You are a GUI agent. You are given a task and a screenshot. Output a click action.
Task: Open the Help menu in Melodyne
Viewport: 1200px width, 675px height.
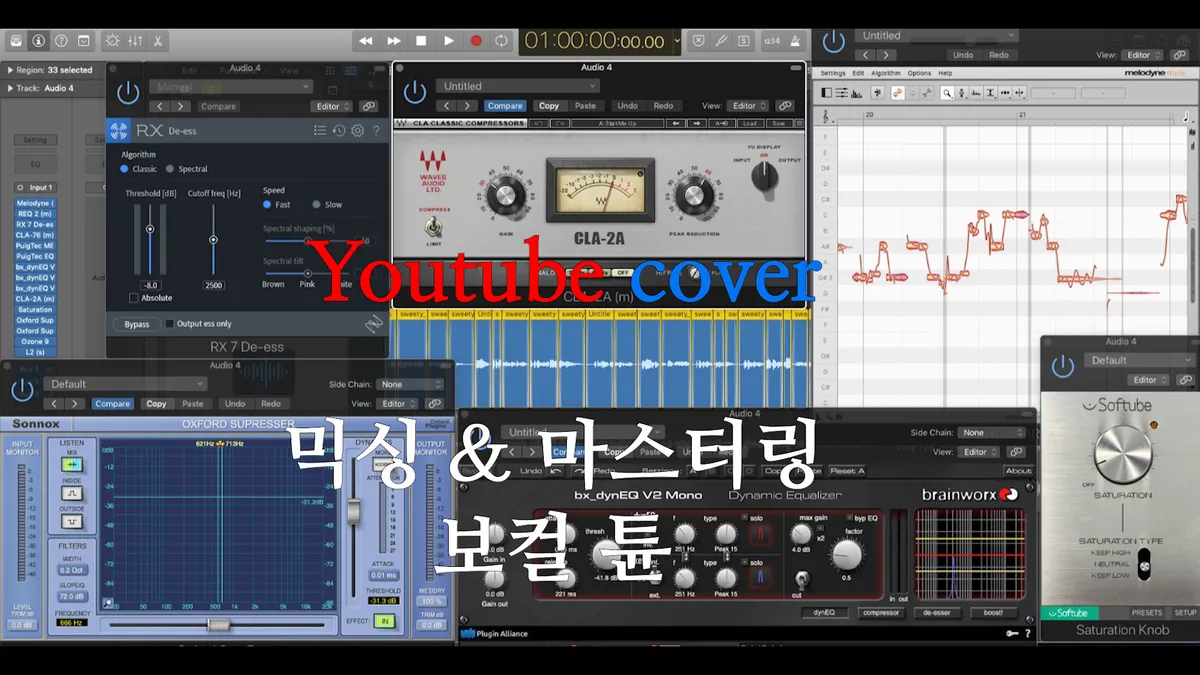click(x=945, y=73)
